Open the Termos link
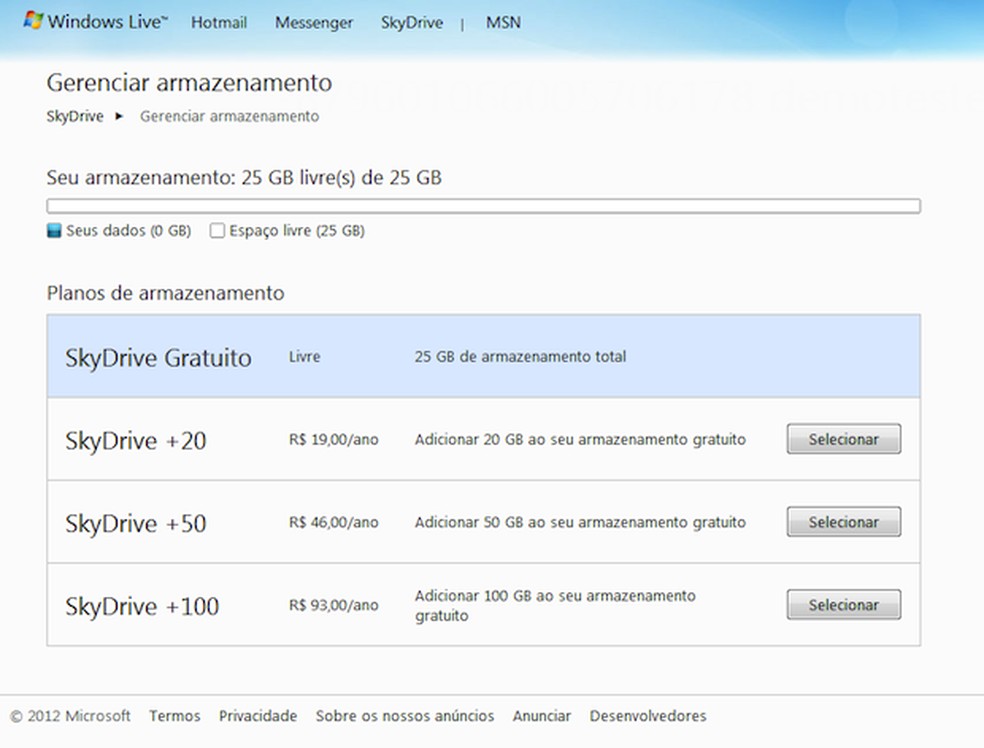 coord(174,716)
